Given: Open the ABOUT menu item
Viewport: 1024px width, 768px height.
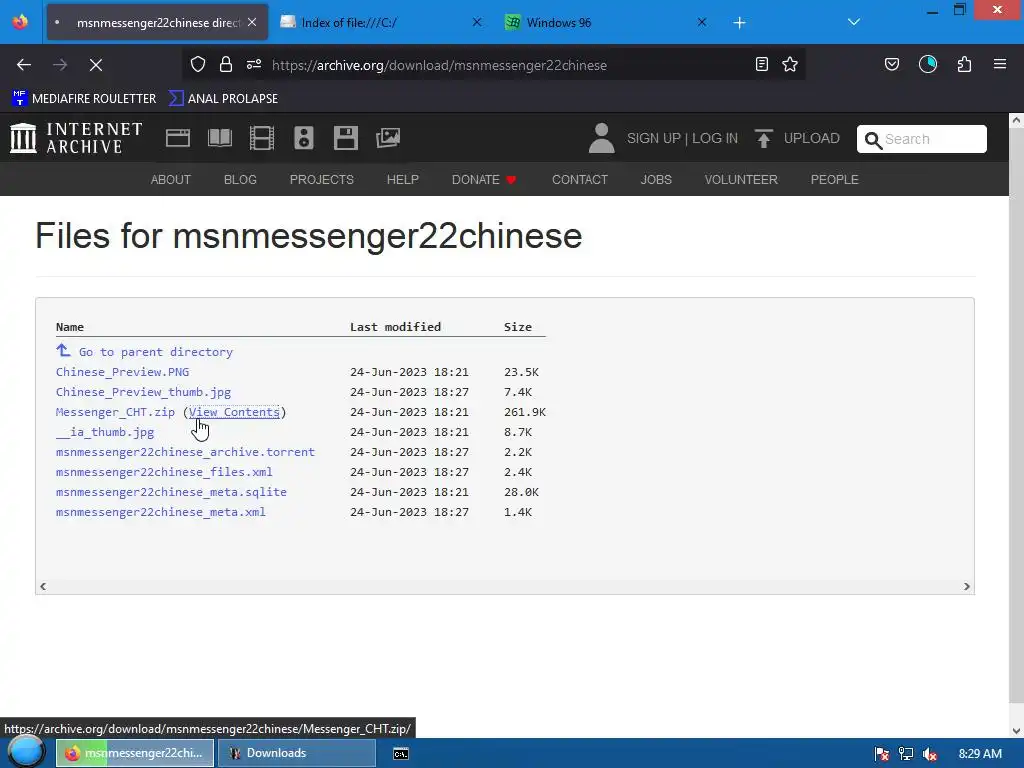Looking at the screenshot, I should pyautogui.click(x=170, y=180).
